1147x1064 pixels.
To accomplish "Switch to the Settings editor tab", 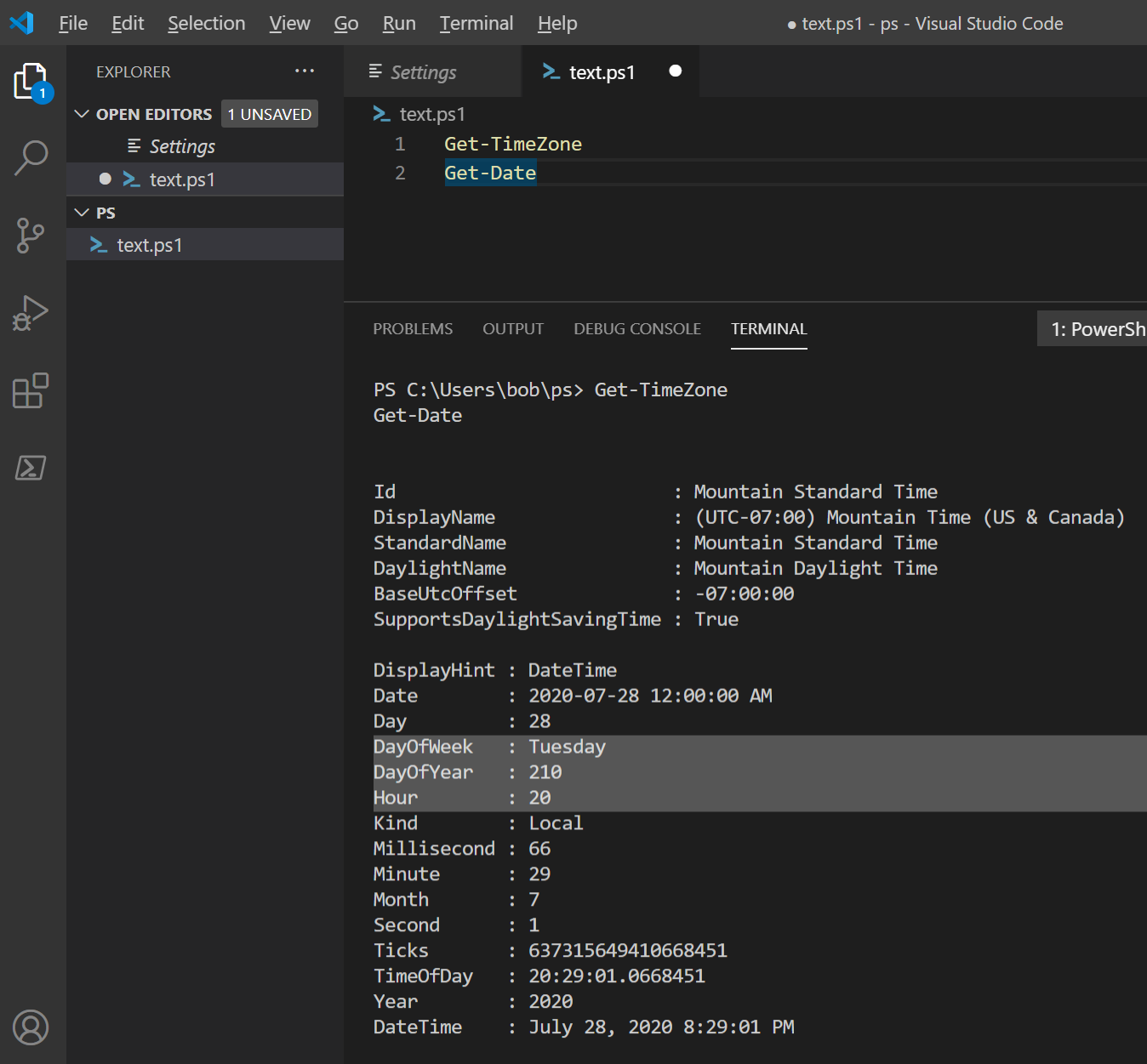I will (423, 71).
